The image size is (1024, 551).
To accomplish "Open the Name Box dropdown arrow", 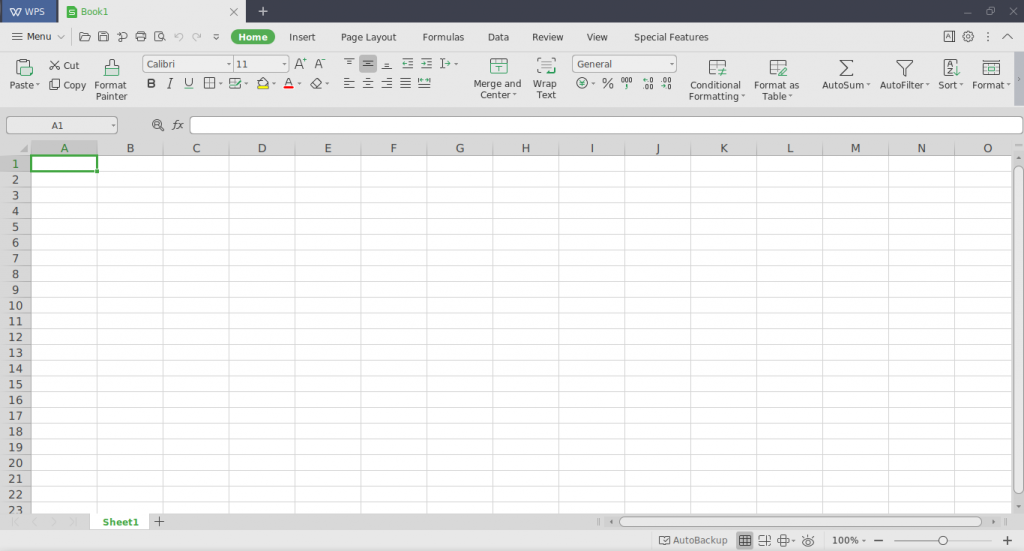I will point(113,125).
